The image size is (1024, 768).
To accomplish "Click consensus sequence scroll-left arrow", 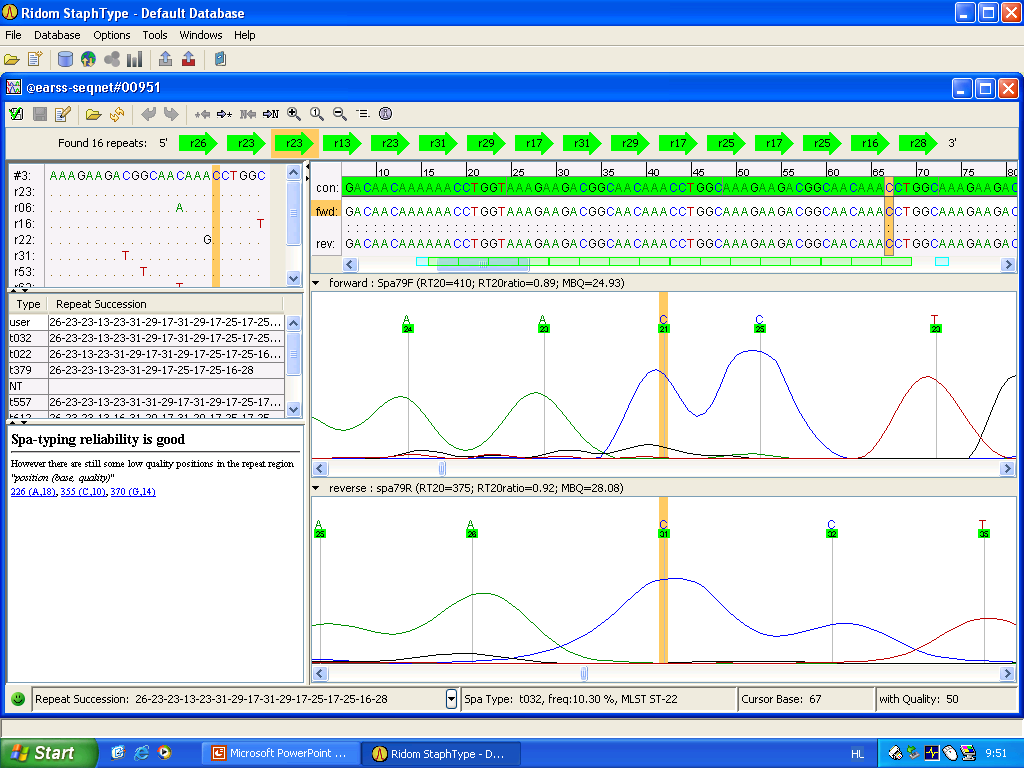I will 350,264.
